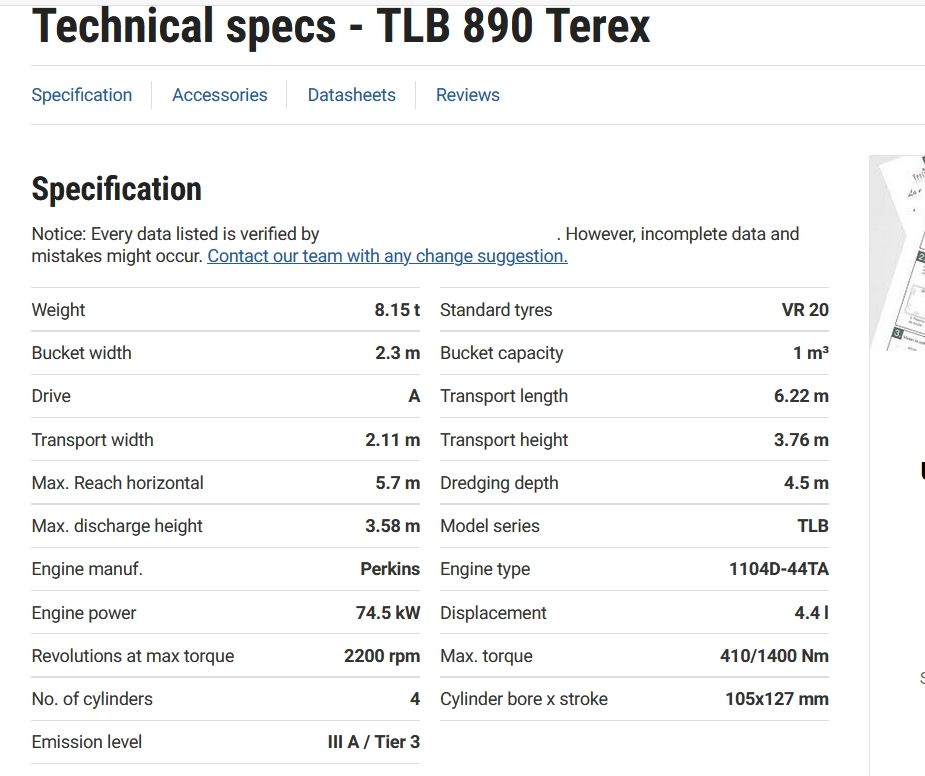Switch to the Accessories tab

(219, 95)
